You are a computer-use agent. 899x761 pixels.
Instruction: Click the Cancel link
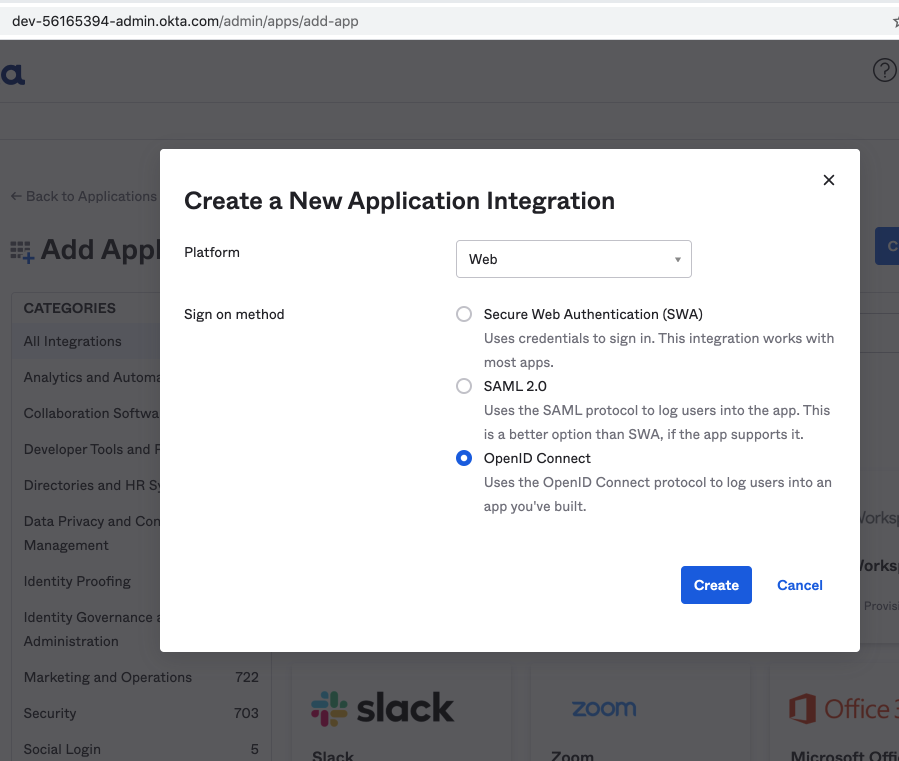(x=800, y=585)
